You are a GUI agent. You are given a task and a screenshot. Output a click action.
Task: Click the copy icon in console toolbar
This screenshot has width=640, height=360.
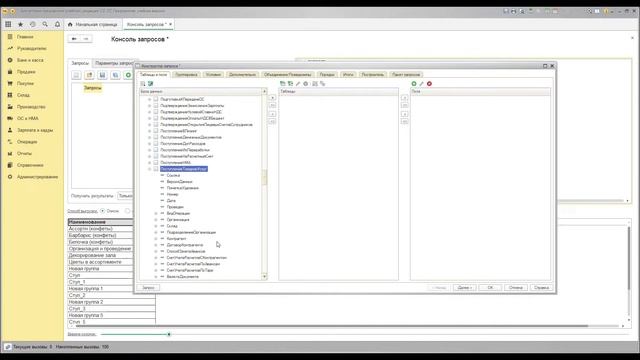[x=116, y=75]
